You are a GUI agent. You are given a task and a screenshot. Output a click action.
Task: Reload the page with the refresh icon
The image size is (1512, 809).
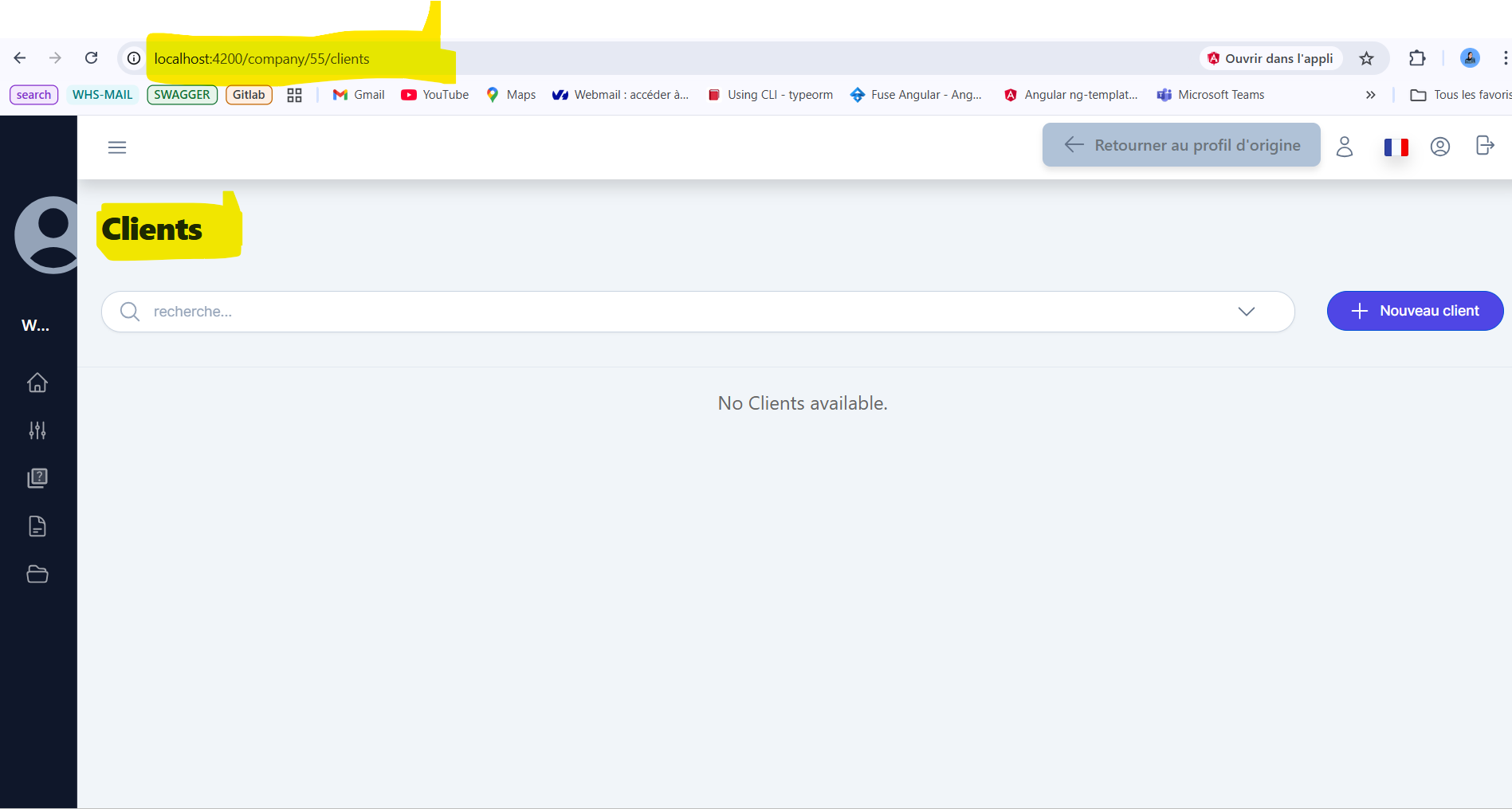click(x=92, y=58)
